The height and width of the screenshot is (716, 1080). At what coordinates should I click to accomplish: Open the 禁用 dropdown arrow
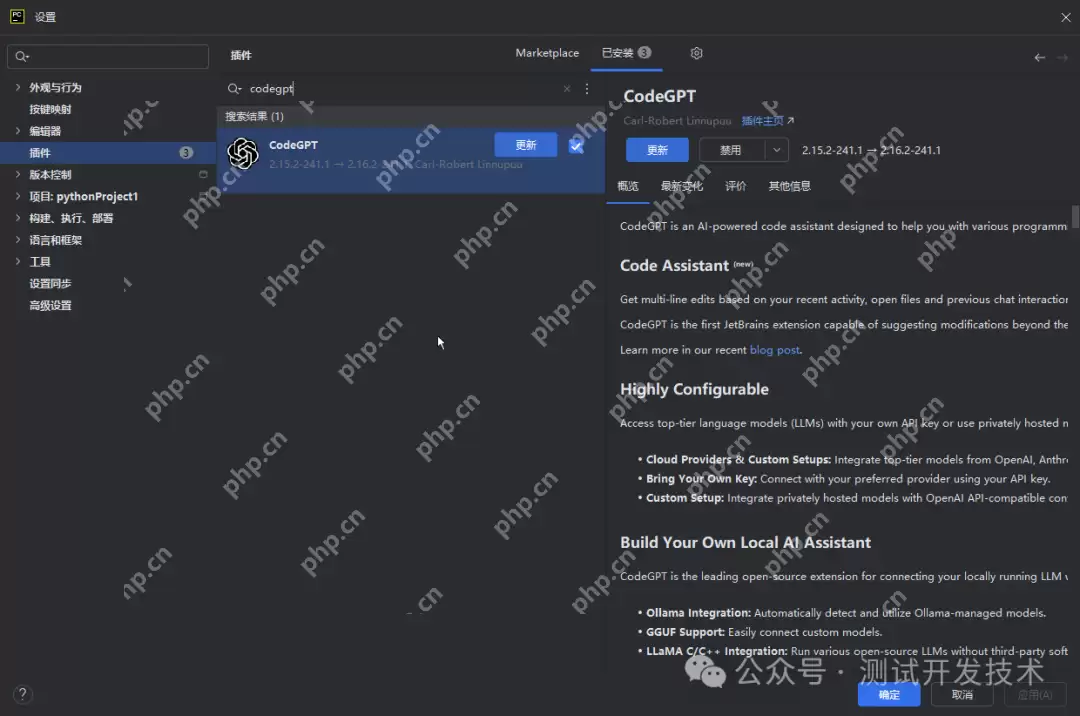coord(777,150)
